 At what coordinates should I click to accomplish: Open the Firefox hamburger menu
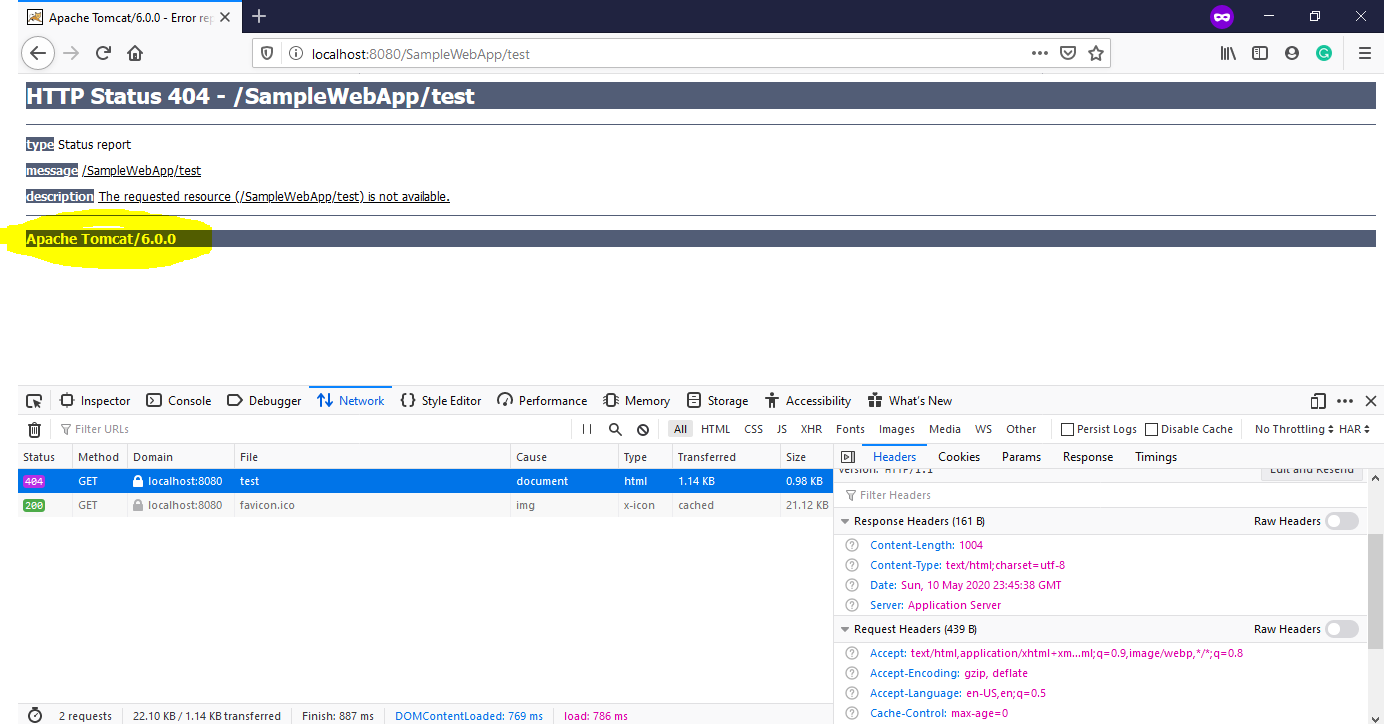[1364, 53]
